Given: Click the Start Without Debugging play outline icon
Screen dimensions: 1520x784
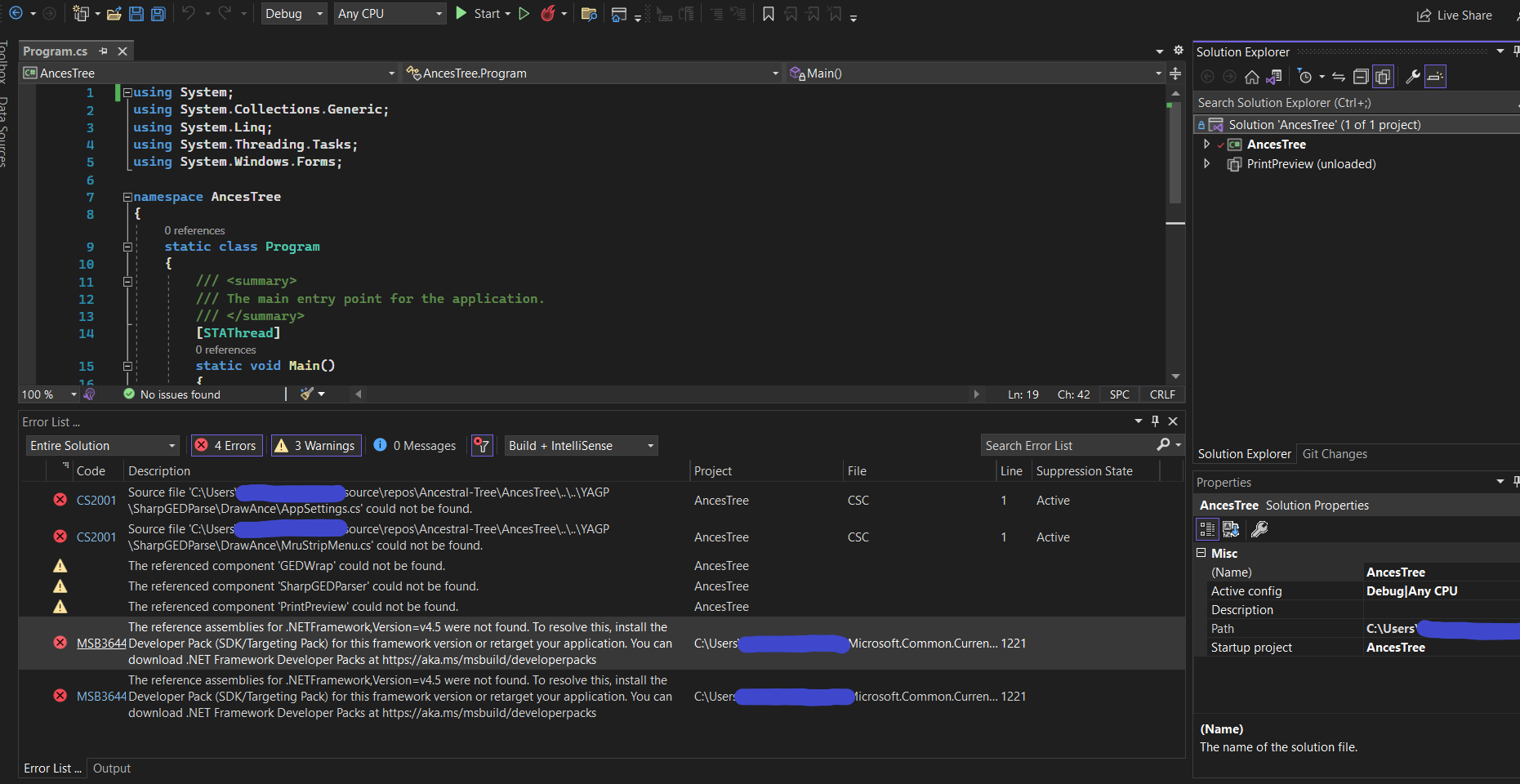Looking at the screenshot, I should [x=524, y=14].
